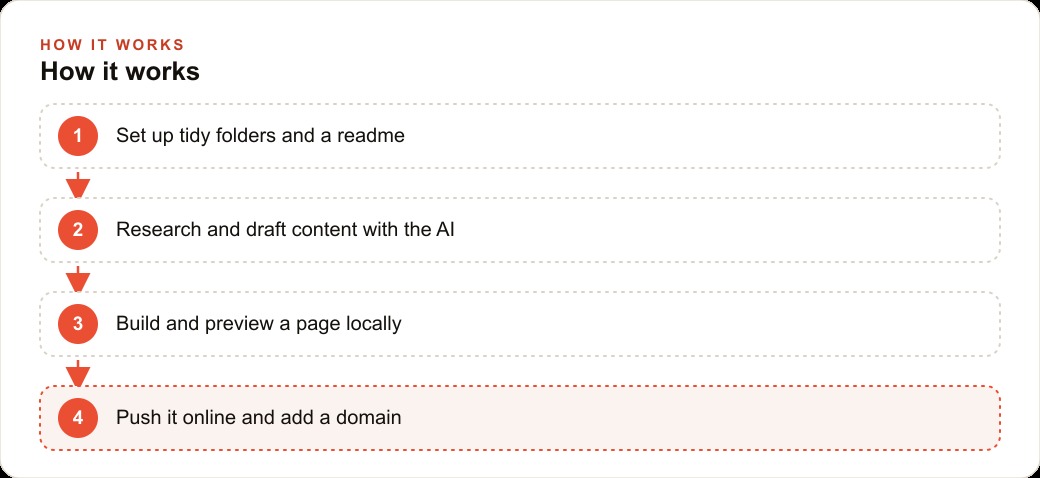Open 'Build and preview a page locally'
This screenshot has height=478, width=1040.
pos(259,324)
